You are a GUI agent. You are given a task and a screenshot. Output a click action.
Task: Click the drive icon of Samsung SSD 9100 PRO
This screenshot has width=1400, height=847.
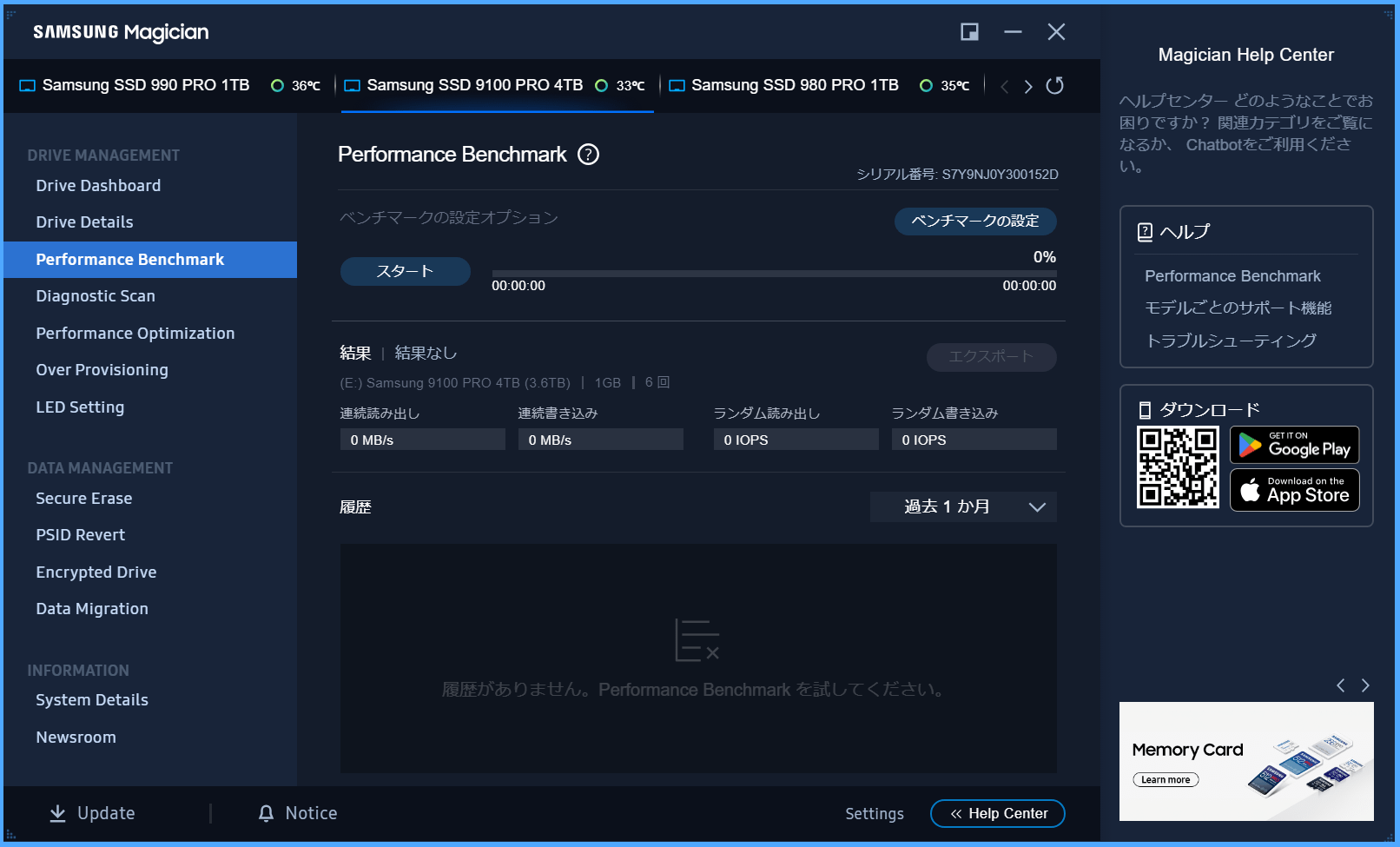353,85
